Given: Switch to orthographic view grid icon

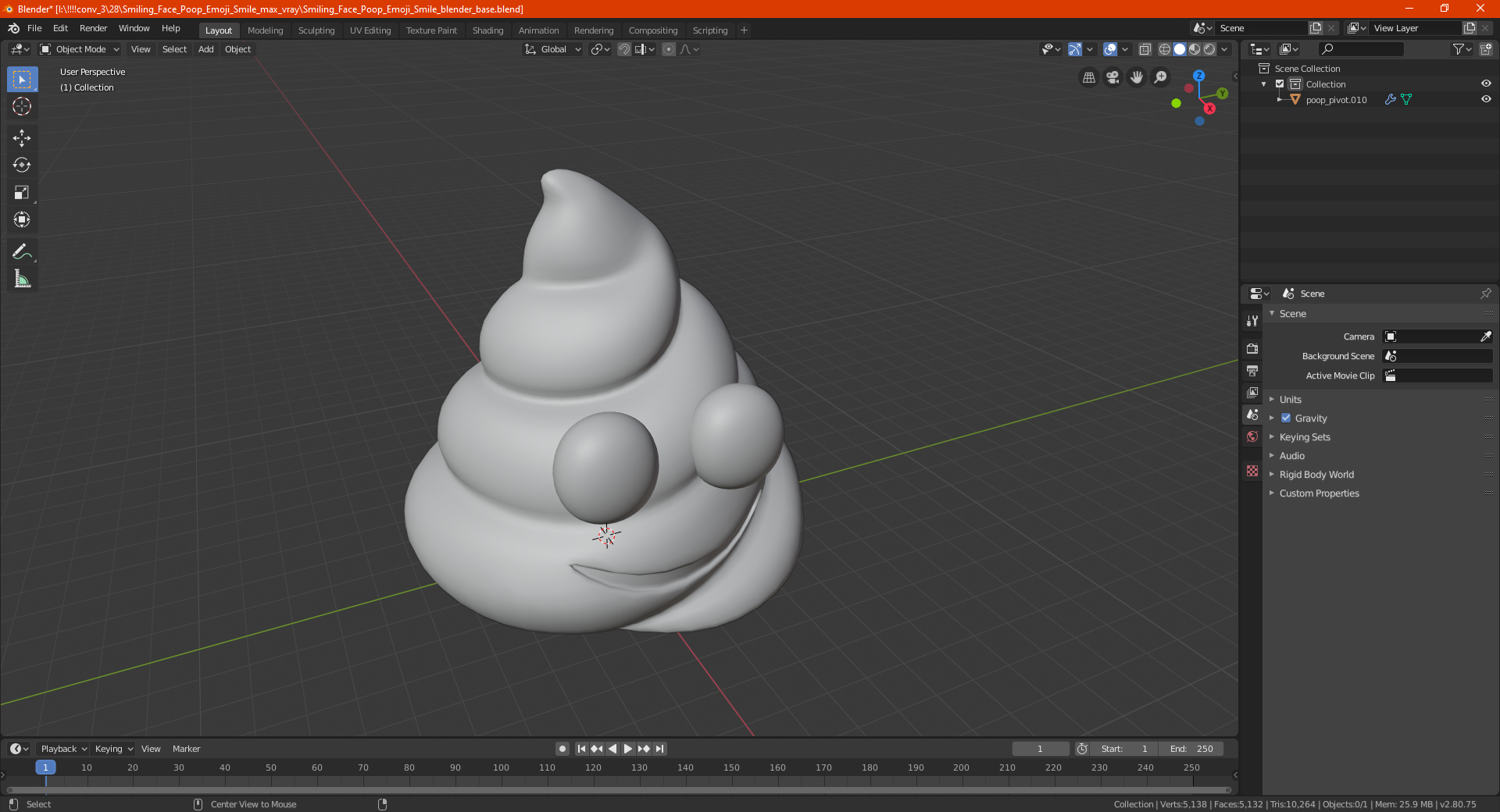Looking at the screenshot, I should click(1088, 77).
